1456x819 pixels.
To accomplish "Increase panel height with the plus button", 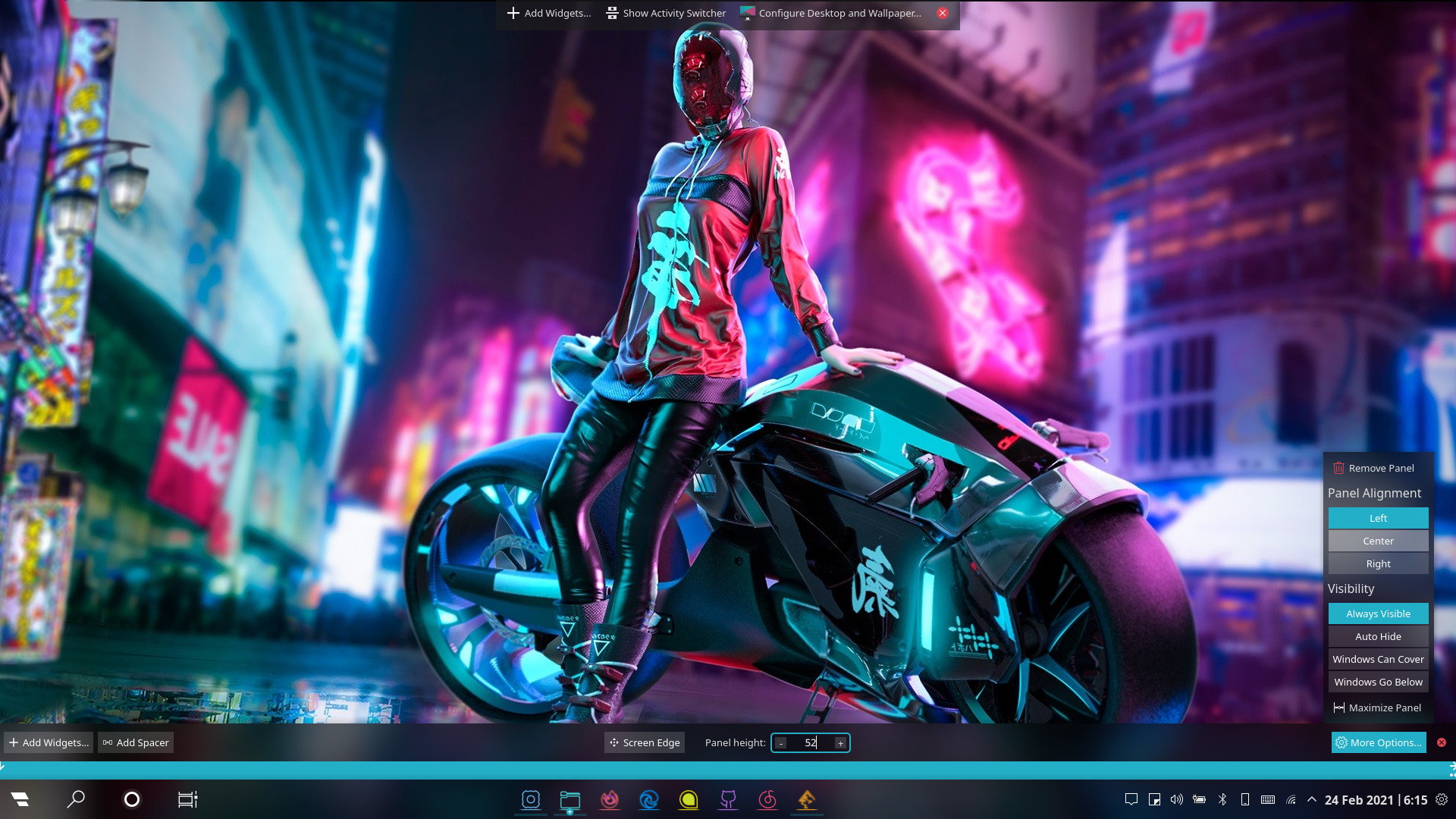I will 840,743.
